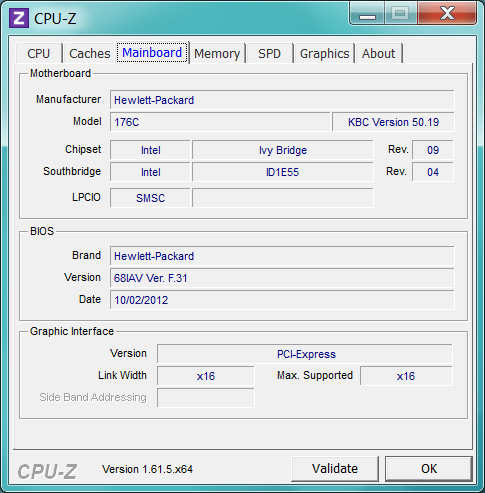Close the CPU-Z window
The width and height of the screenshot is (485, 493).
tap(447, 13)
